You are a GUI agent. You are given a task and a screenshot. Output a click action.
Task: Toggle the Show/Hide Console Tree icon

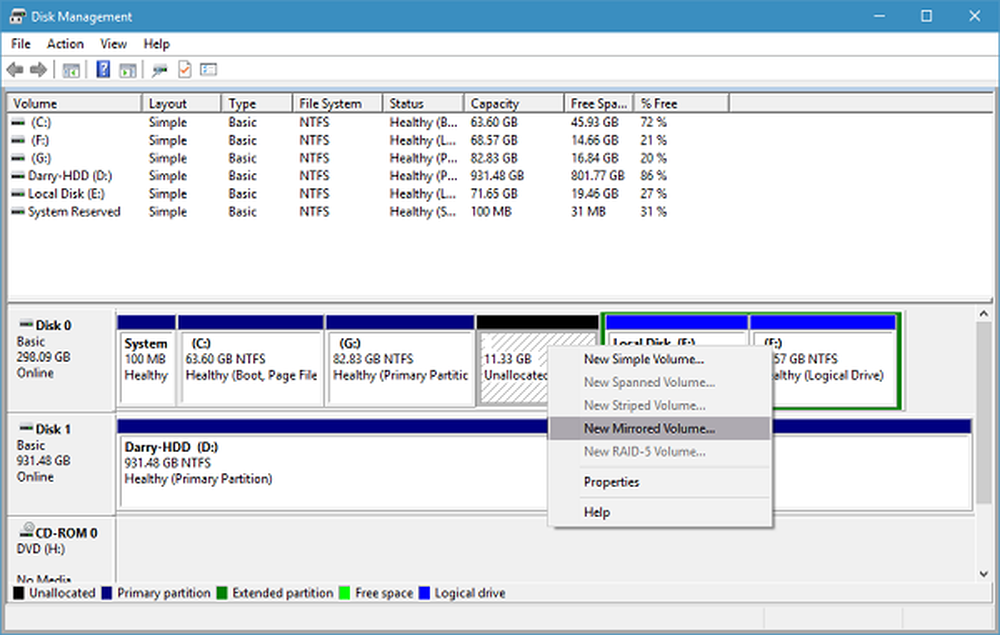click(x=70, y=69)
